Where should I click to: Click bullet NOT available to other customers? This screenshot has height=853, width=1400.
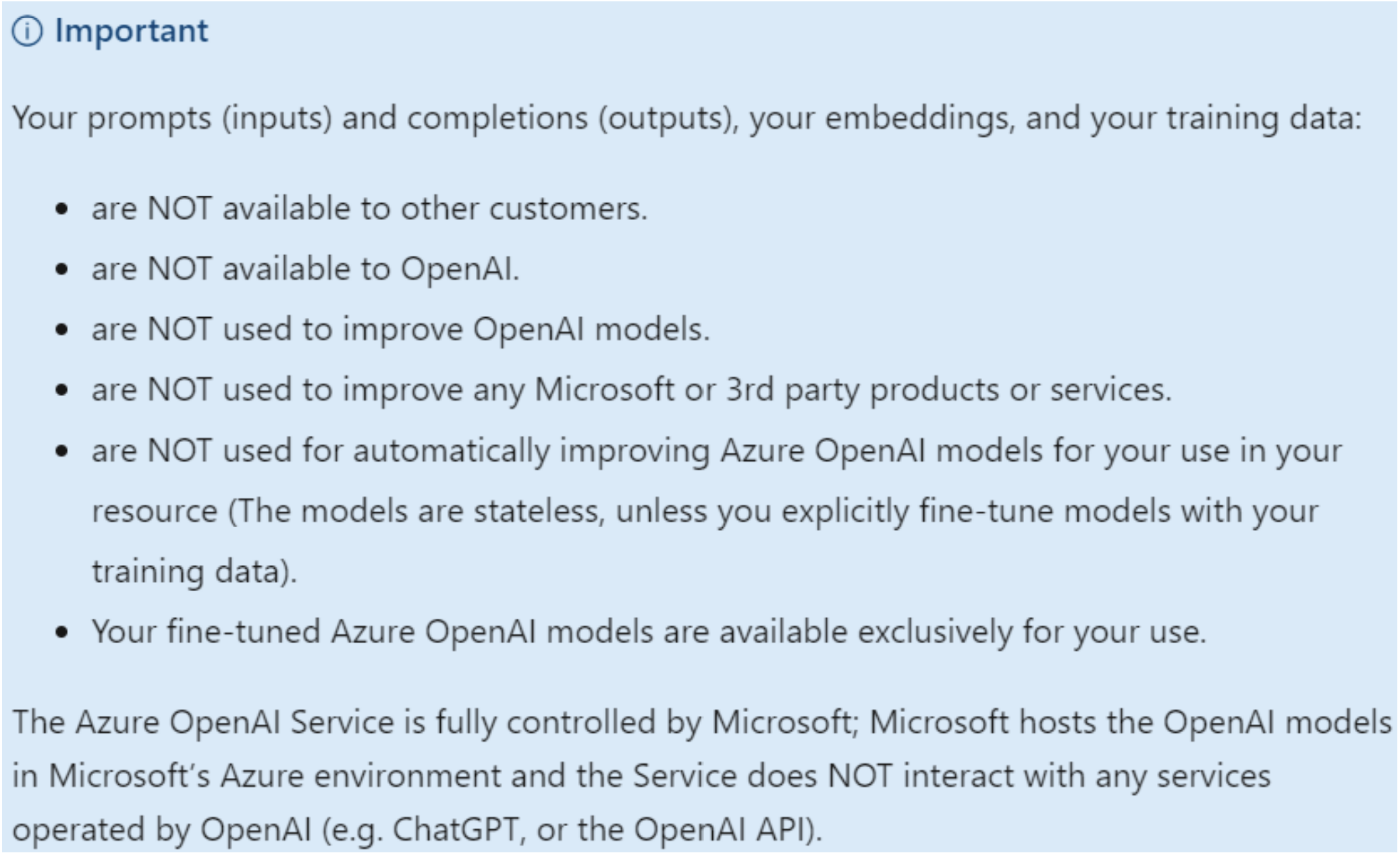pyautogui.click(x=369, y=209)
